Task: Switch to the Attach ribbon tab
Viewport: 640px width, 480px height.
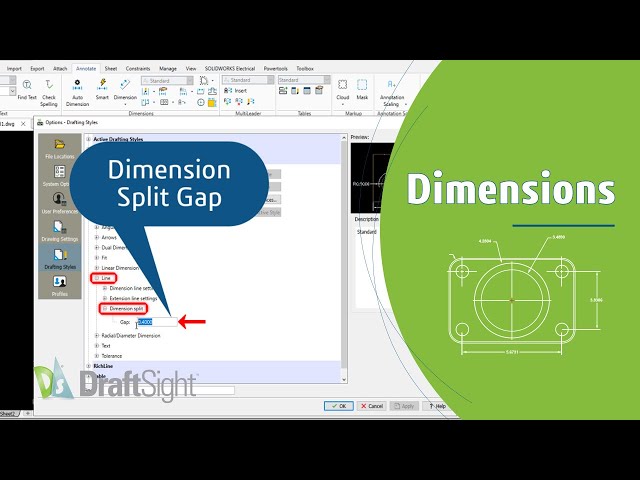Action: tap(60, 69)
